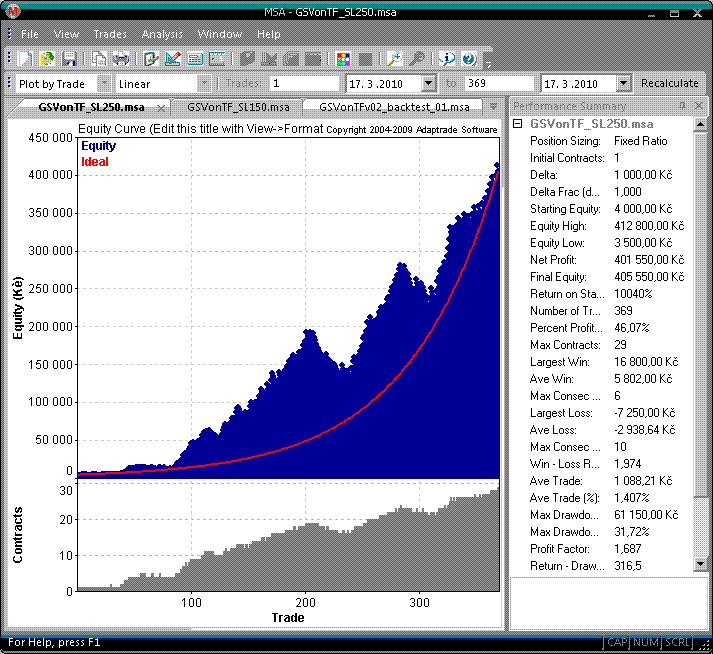This screenshot has width=713, height=654.
Task: Collapse the GSVonTF_SL250.msa tree node
Action: click(517, 124)
